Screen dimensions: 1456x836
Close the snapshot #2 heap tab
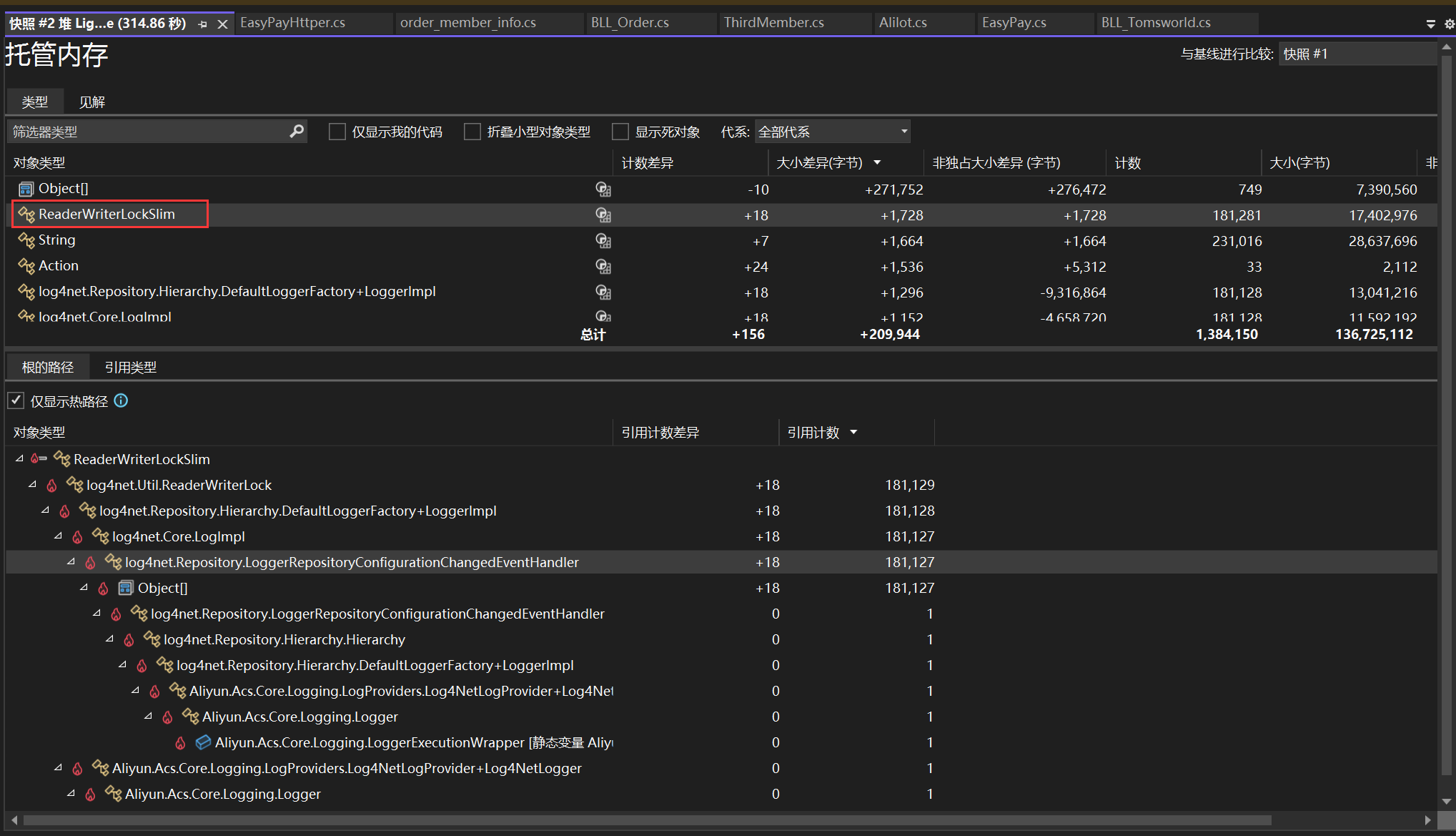(x=222, y=24)
